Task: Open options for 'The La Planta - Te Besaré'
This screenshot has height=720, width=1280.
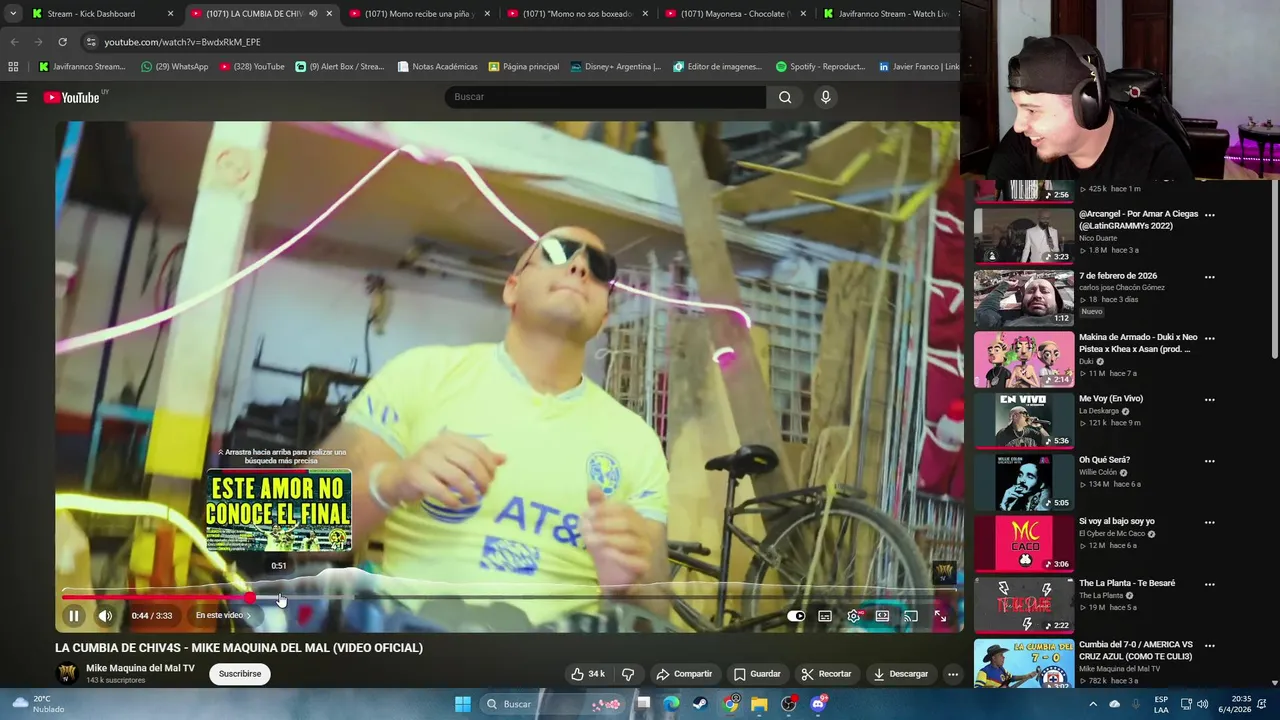Action: coord(1209,584)
